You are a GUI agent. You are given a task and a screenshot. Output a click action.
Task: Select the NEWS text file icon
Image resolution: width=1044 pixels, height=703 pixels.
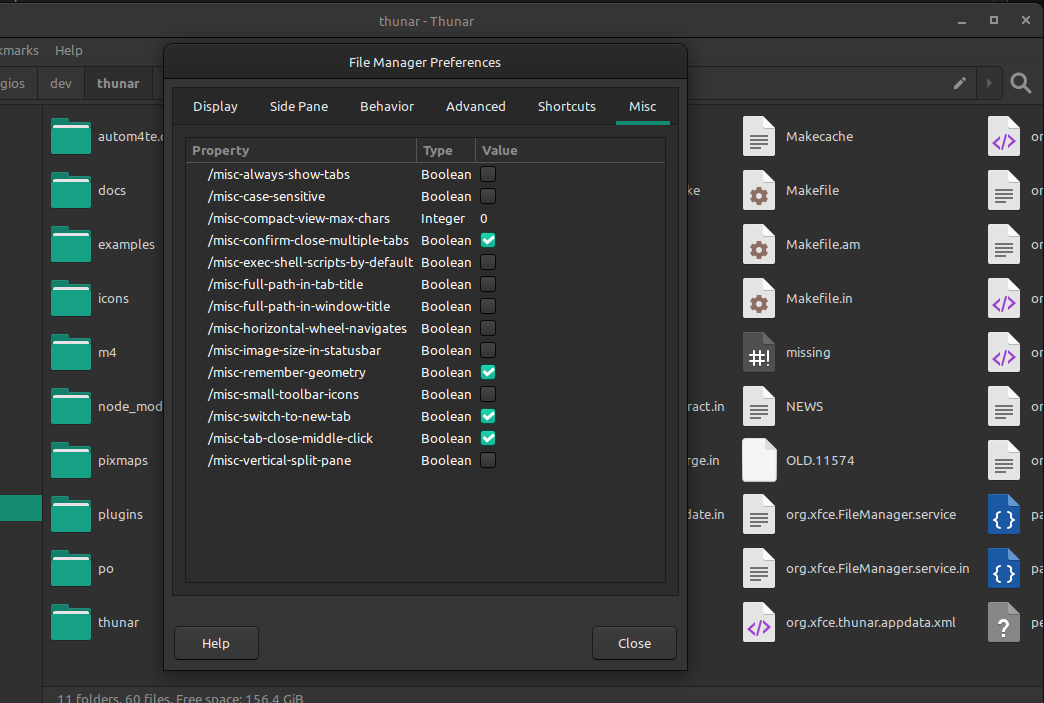[759, 405]
